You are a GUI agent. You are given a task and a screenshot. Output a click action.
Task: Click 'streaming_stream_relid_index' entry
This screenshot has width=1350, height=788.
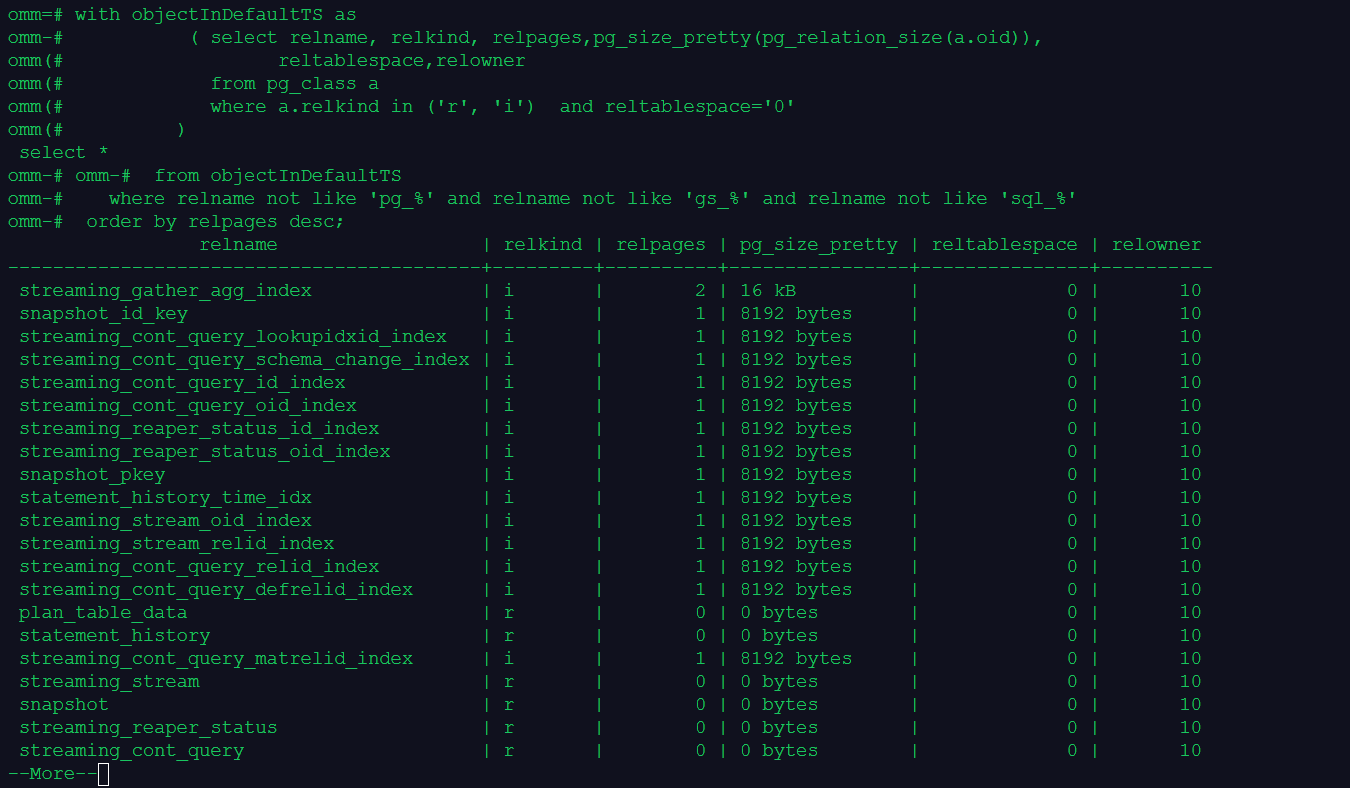177,543
